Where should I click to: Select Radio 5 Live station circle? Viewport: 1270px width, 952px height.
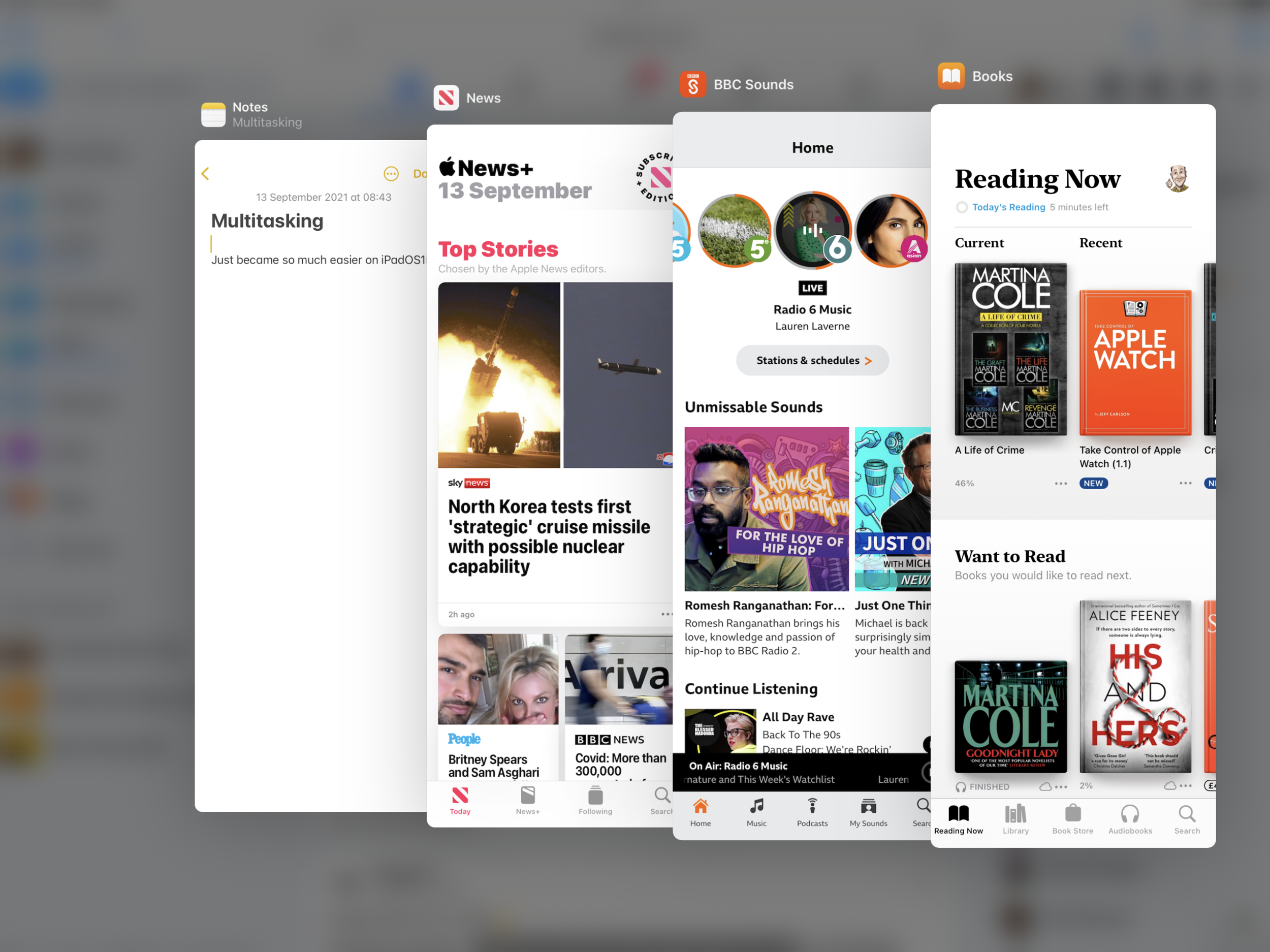[735, 231]
